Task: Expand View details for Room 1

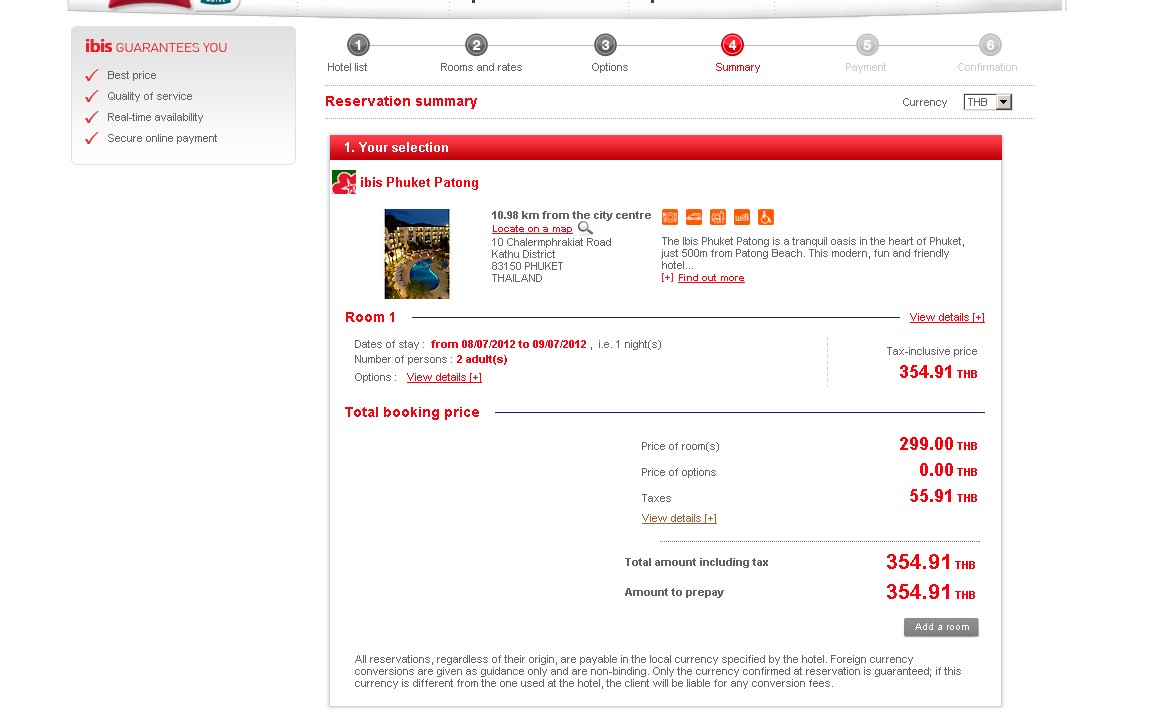Action: [947, 317]
